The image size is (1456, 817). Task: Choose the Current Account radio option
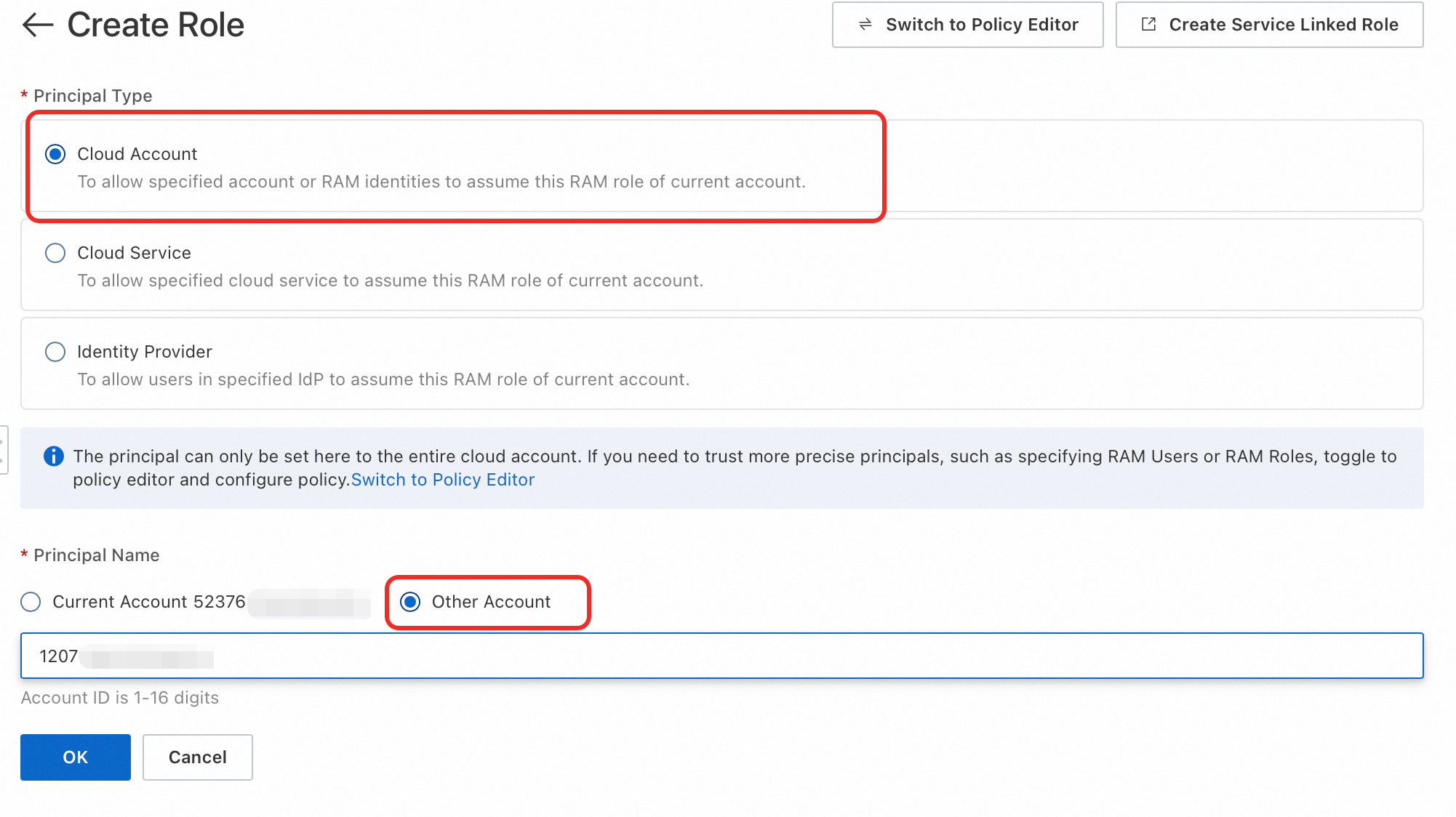31,602
